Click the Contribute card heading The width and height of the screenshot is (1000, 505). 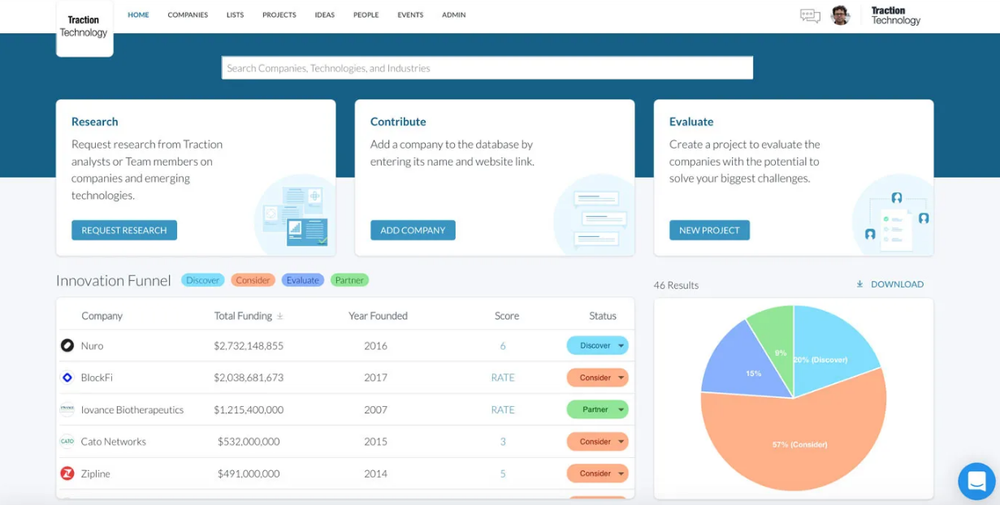[398, 121]
